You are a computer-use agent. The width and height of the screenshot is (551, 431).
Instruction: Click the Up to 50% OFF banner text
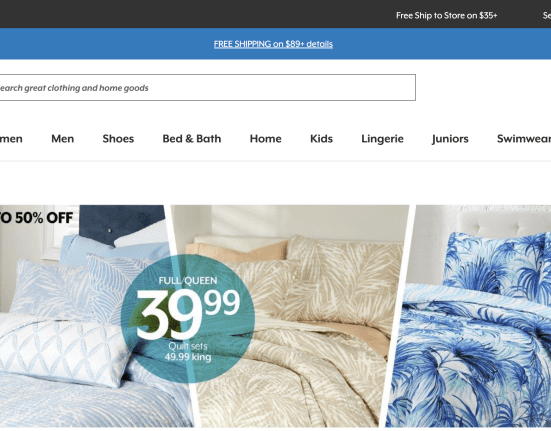pyautogui.click(x=37, y=218)
